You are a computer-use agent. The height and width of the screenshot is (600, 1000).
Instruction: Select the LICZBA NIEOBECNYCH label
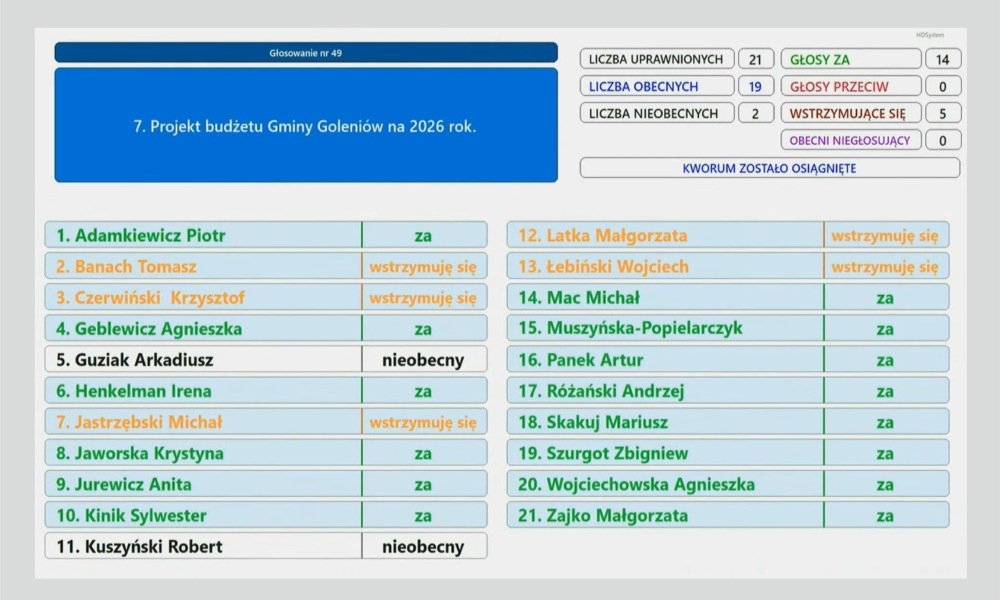coord(656,114)
